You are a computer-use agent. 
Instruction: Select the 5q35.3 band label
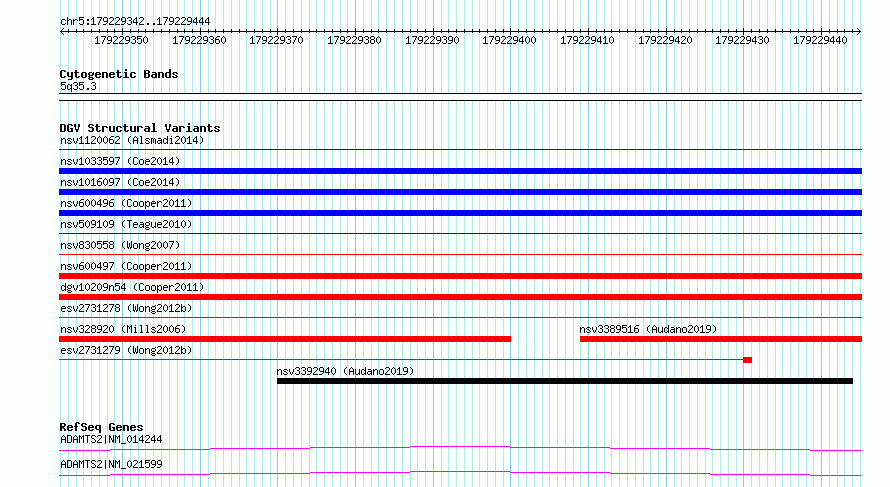click(x=78, y=86)
